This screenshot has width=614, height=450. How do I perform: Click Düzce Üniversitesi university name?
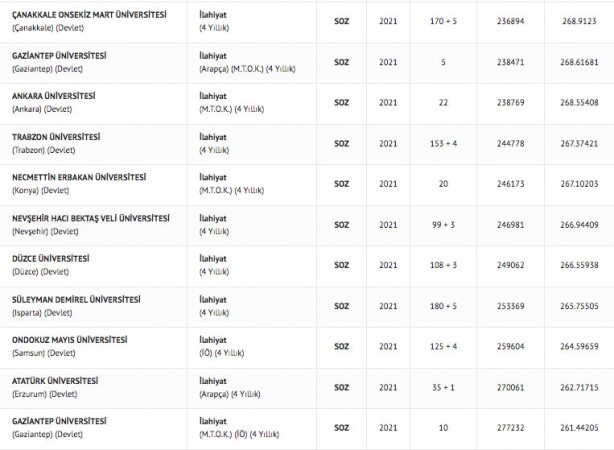point(50,258)
